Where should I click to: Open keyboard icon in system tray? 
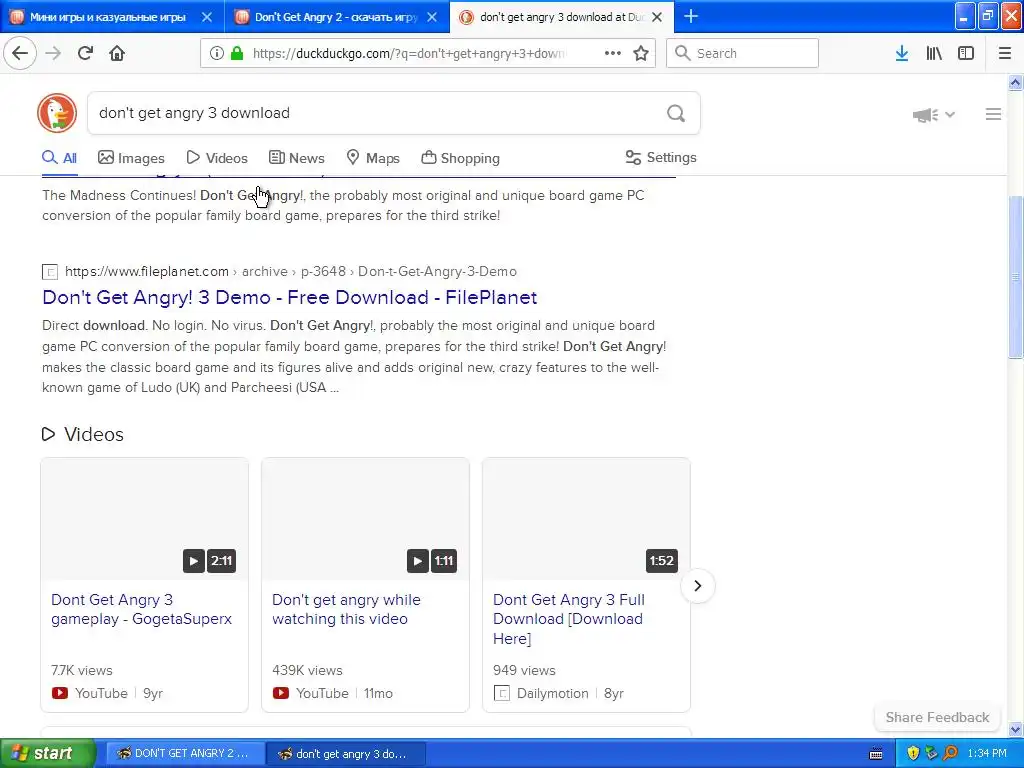coord(876,754)
